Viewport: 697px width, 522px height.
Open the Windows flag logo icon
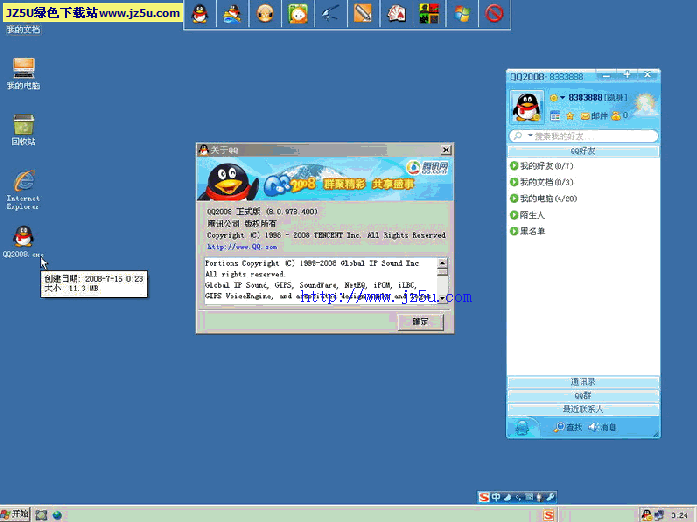(462, 13)
